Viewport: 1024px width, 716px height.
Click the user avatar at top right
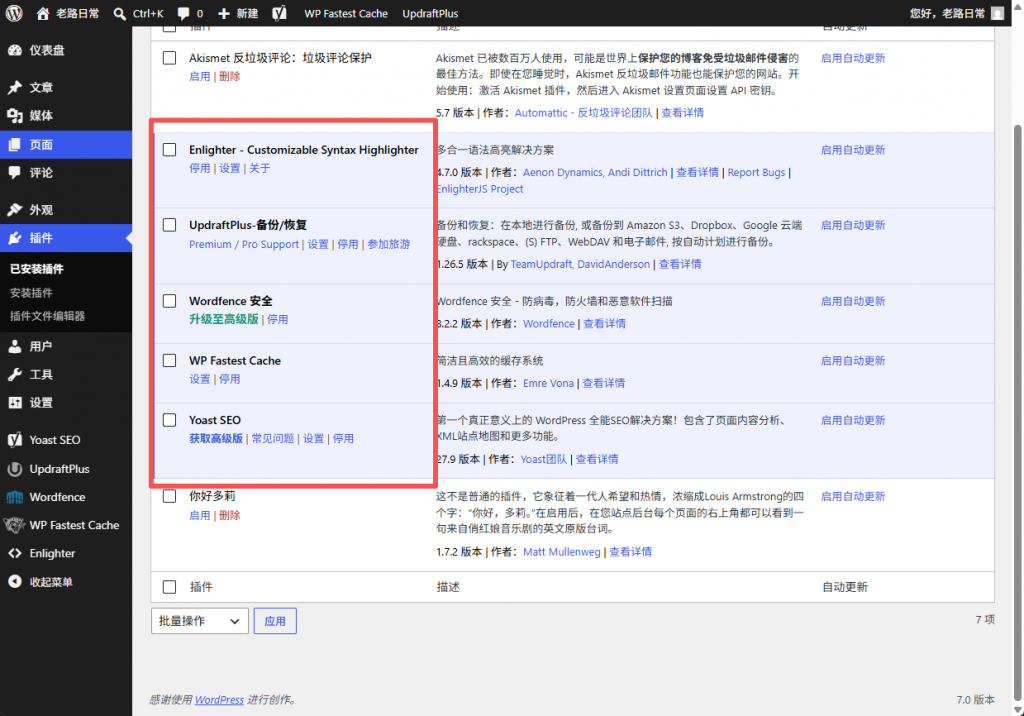(x=997, y=13)
